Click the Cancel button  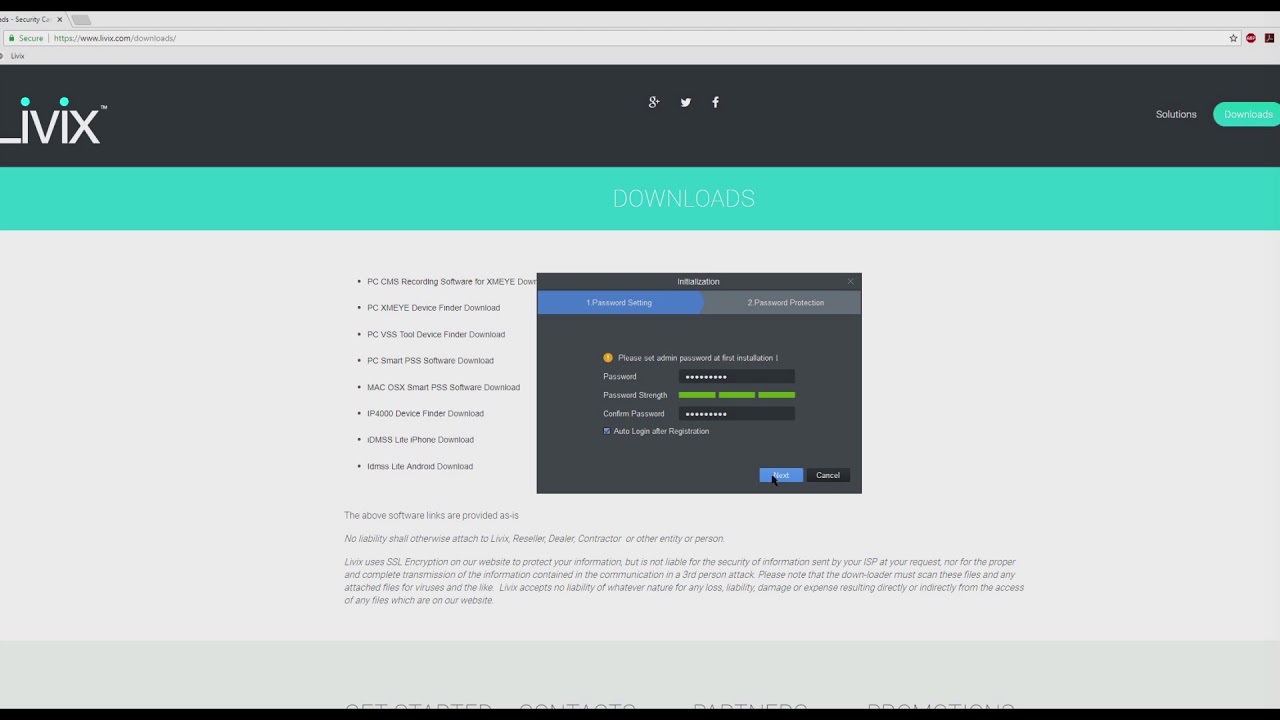coord(828,475)
